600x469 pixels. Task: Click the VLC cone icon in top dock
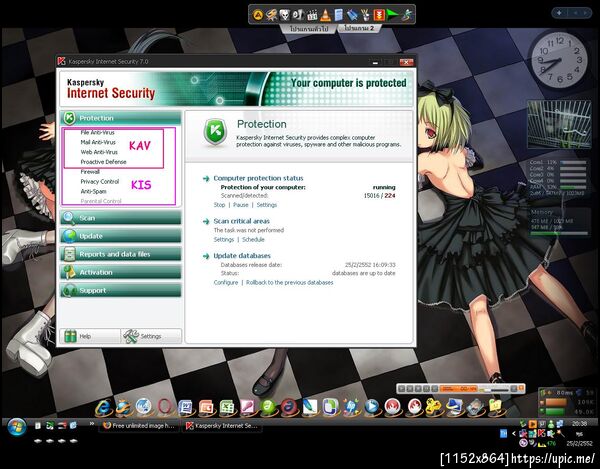coord(326,15)
